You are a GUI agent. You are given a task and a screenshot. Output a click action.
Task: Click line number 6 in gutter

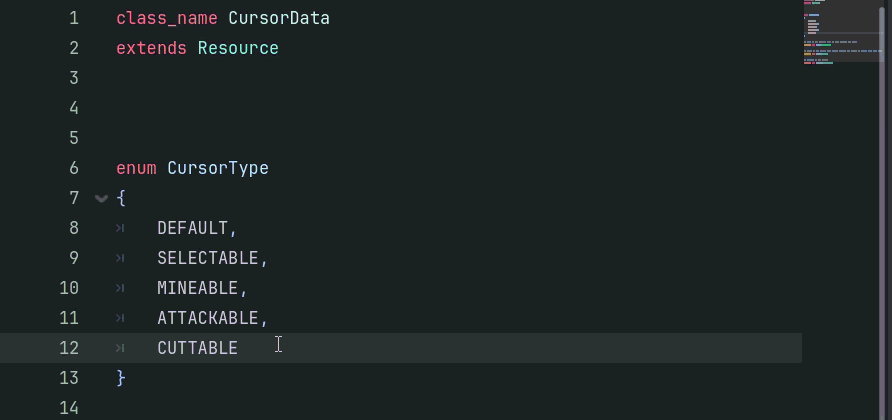[73, 168]
